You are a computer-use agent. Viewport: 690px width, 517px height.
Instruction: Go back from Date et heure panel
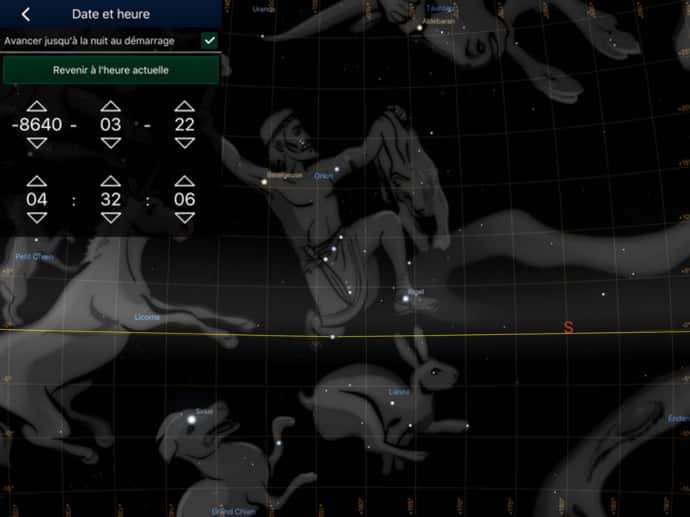click(26, 14)
